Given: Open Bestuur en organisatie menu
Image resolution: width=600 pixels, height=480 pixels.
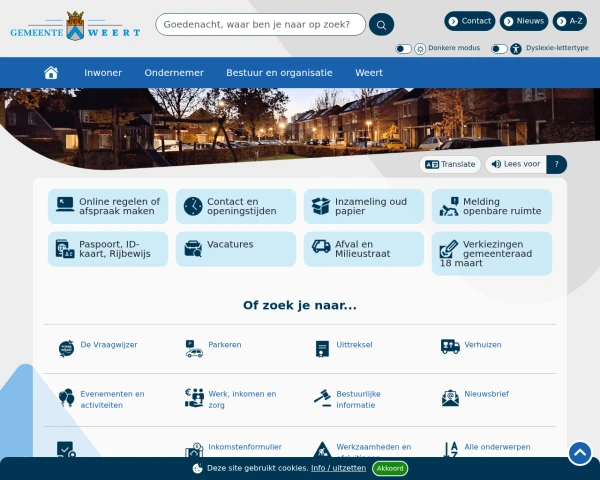Looking at the screenshot, I should coord(279,73).
